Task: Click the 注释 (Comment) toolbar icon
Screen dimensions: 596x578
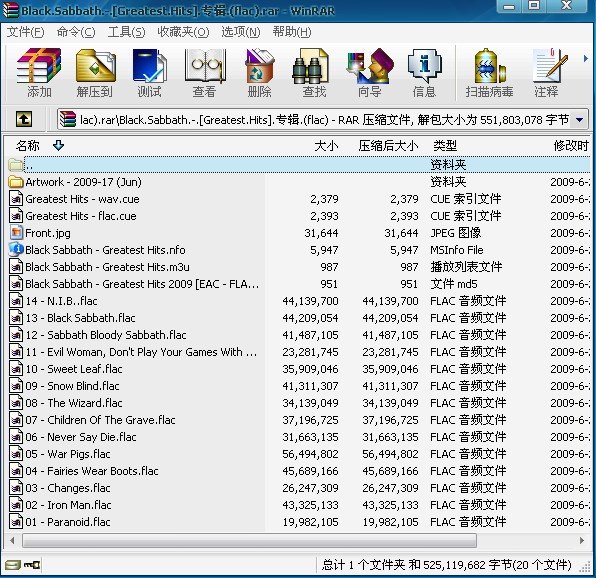Action: (x=550, y=65)
